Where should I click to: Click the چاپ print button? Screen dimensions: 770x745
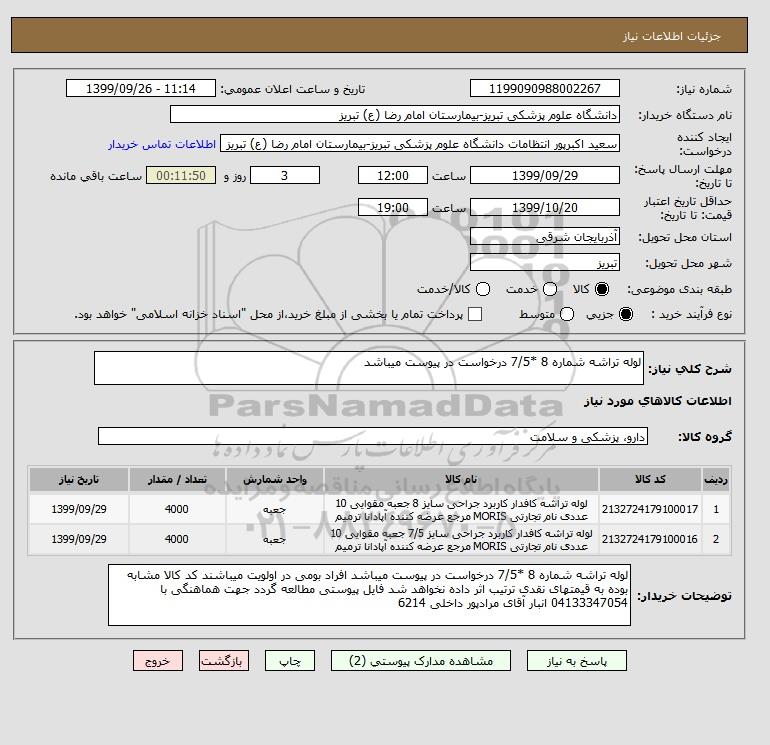coord(290,661)
